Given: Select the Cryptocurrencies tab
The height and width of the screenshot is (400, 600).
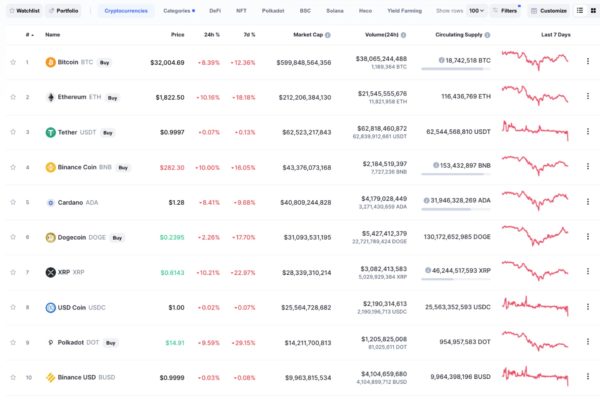Looking at the screenshot, I should [x=126, y=11].
